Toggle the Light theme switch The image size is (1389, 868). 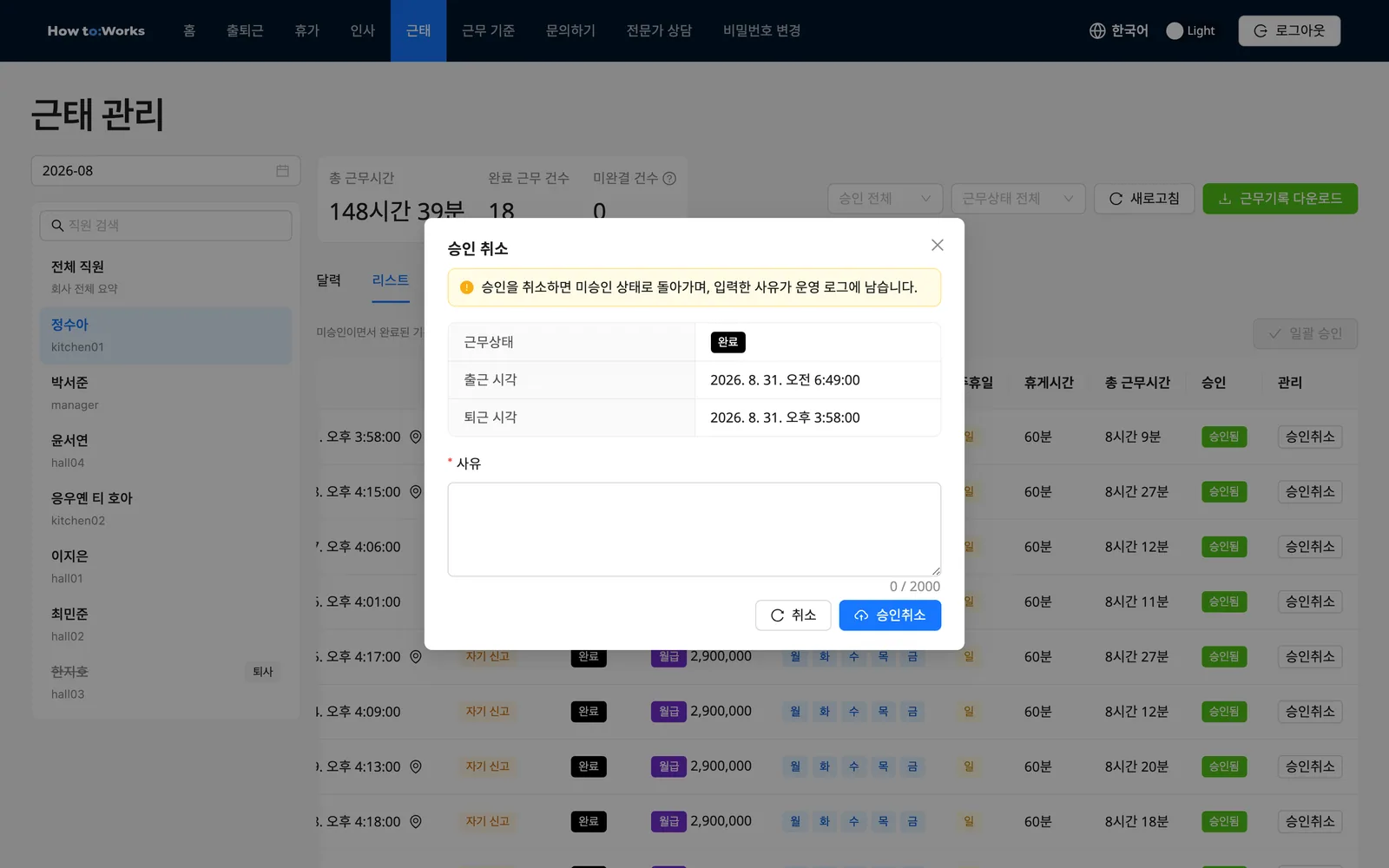click(x=1175, y=30)
